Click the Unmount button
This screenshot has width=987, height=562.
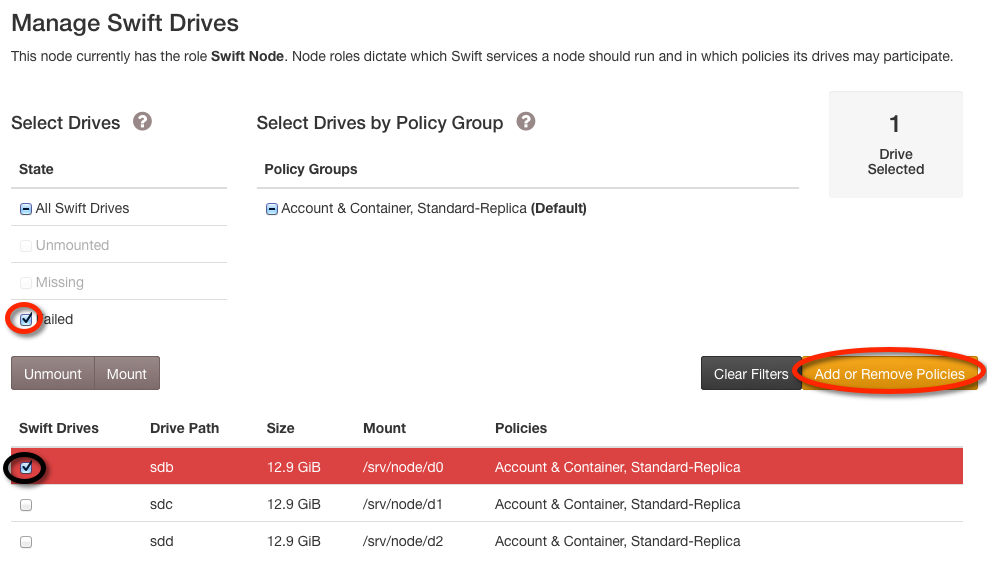click(53, 373)
